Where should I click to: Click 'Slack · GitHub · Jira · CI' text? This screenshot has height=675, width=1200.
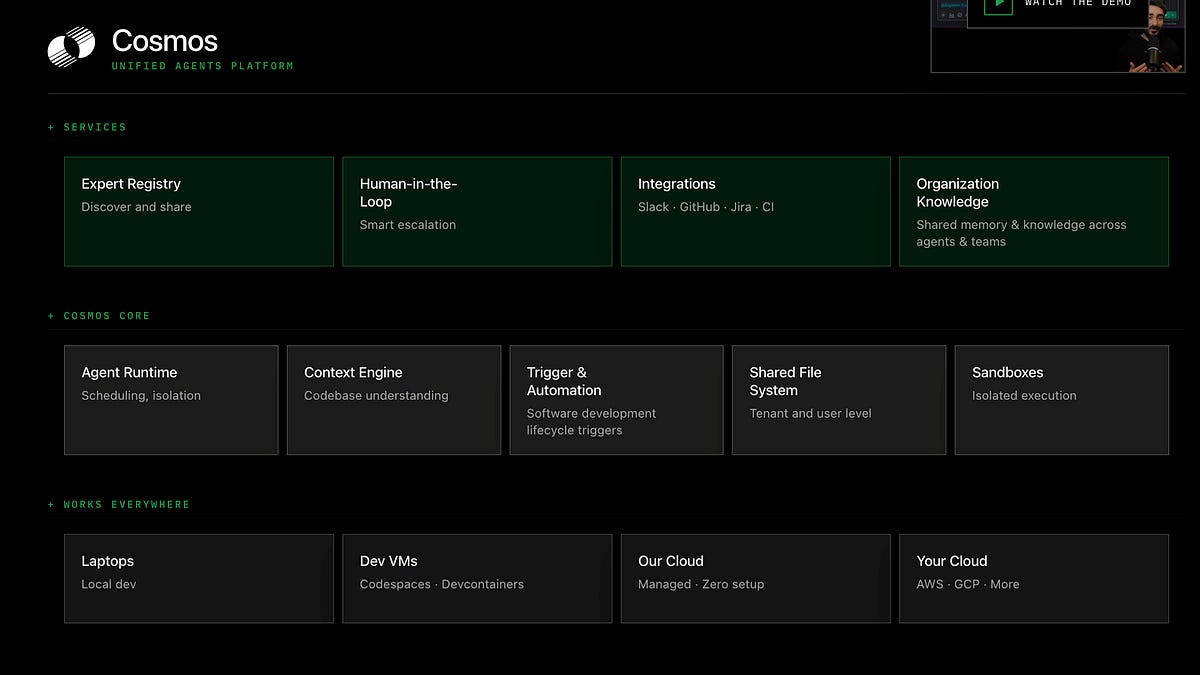(706, 207)
